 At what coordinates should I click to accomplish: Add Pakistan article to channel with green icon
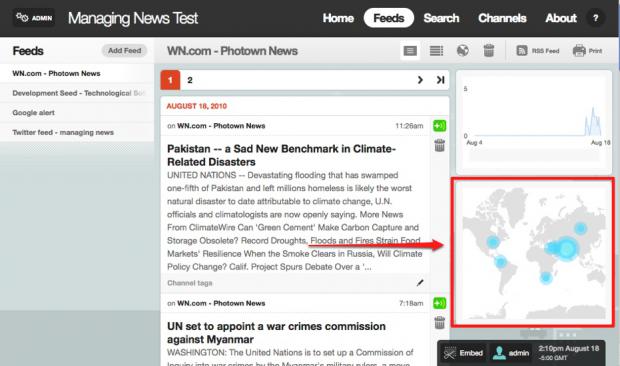[x=440, y=126]
